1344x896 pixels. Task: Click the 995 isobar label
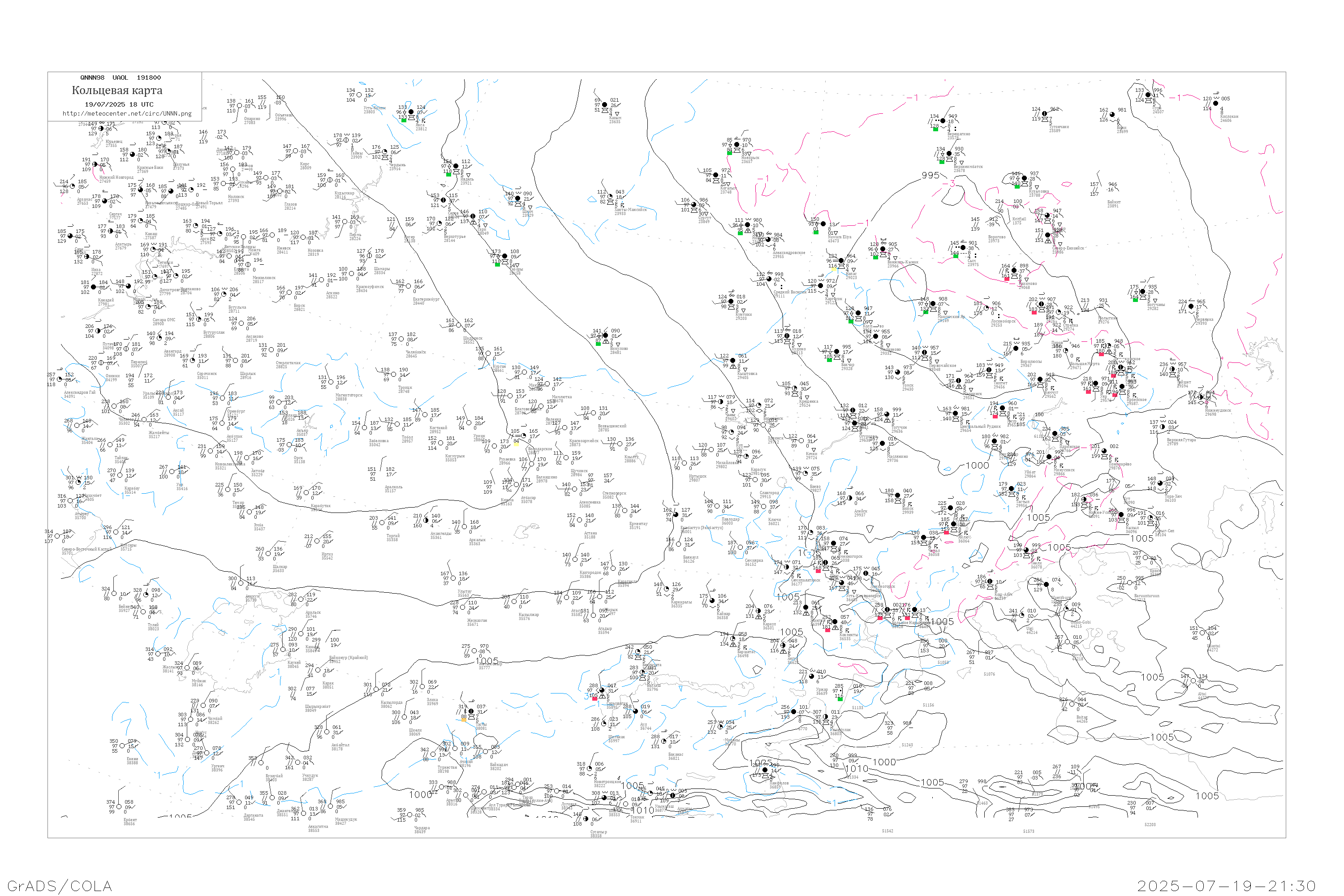point(930,176)
